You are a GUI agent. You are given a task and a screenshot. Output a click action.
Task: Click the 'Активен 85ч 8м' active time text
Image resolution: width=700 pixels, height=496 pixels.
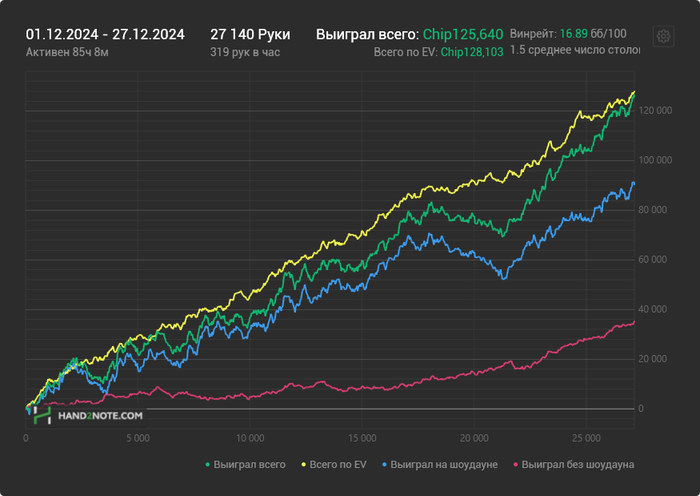[67, 52]
